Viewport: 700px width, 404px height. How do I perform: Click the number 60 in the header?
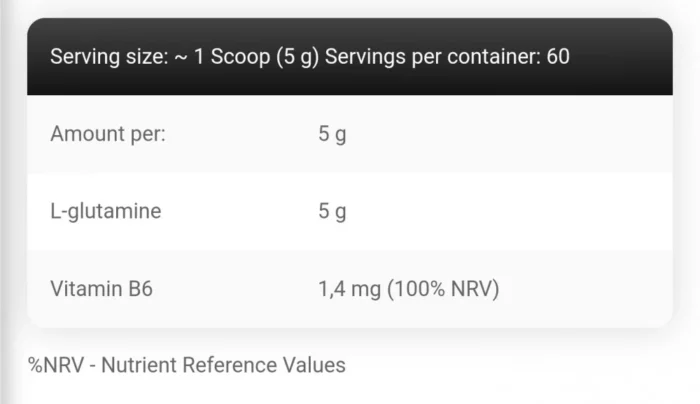(558, 57)
